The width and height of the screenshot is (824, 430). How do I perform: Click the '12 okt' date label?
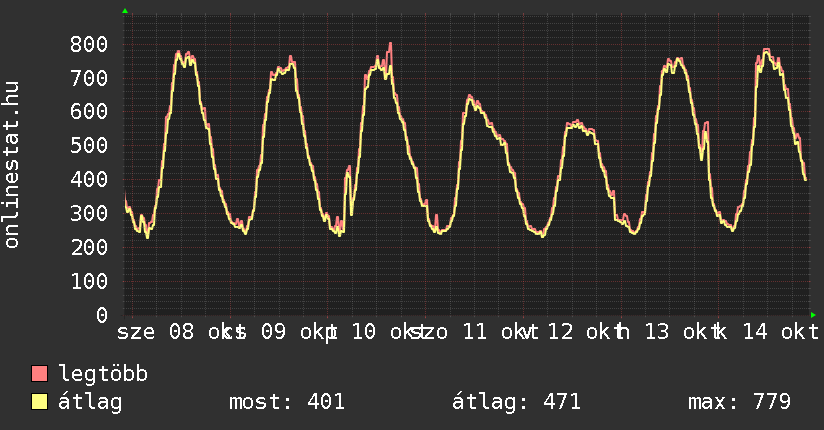pos(583,331)
